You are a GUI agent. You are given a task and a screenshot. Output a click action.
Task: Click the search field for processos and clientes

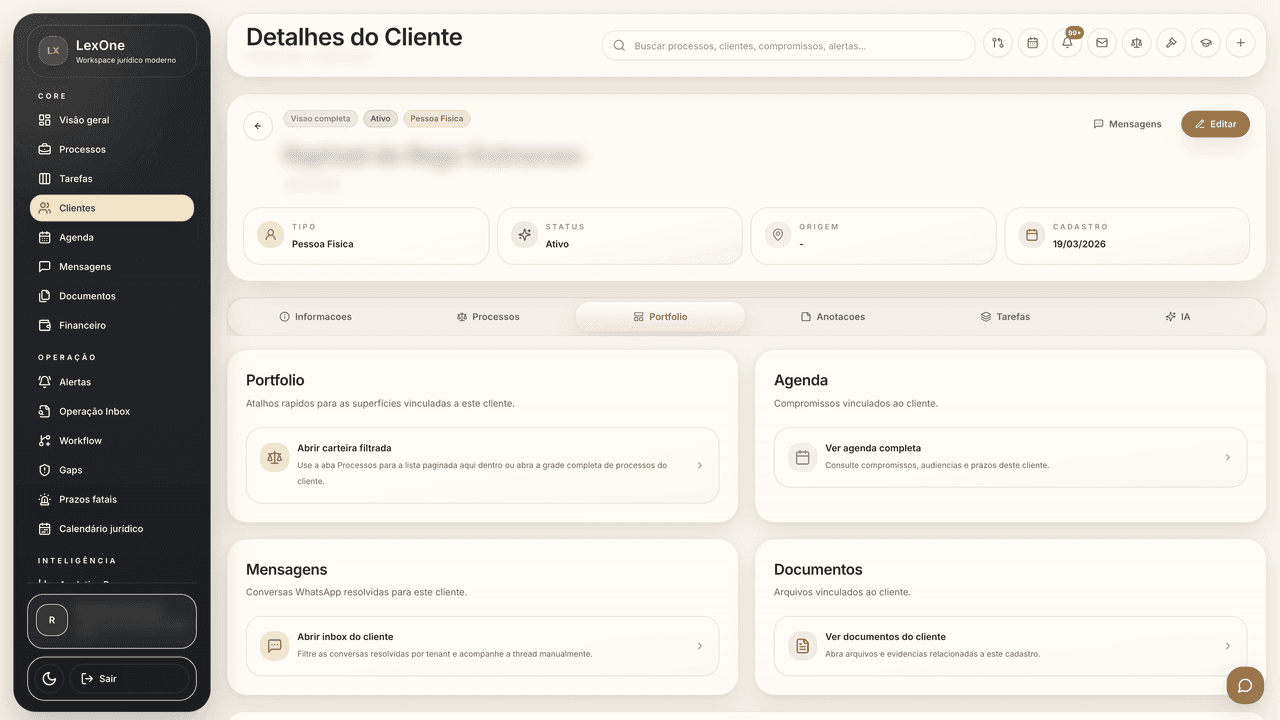[788, 45]
